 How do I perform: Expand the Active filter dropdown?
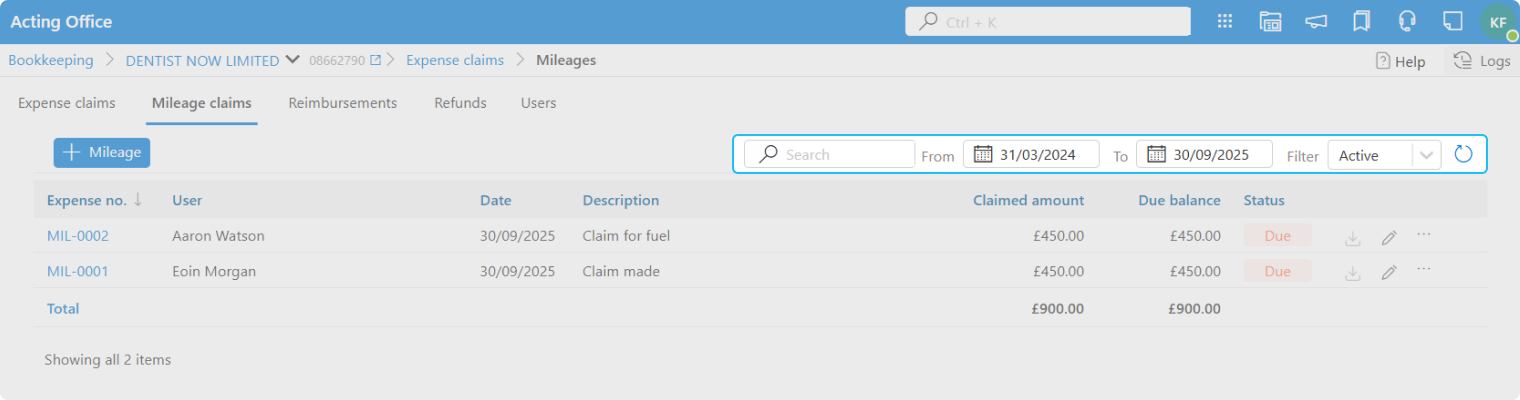pos(1426,155)
